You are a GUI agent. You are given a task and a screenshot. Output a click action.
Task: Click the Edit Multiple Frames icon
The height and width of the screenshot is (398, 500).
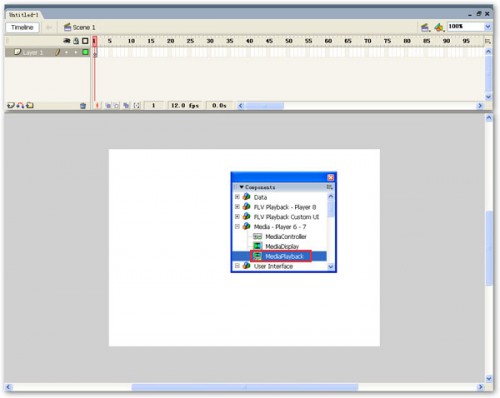pyautogui.click(x=126, y=106)
